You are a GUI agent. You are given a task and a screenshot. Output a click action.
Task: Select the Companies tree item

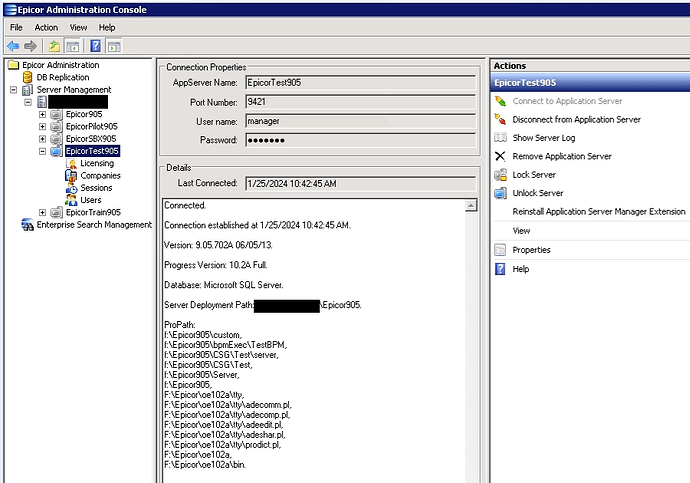[x=100, y=176]
